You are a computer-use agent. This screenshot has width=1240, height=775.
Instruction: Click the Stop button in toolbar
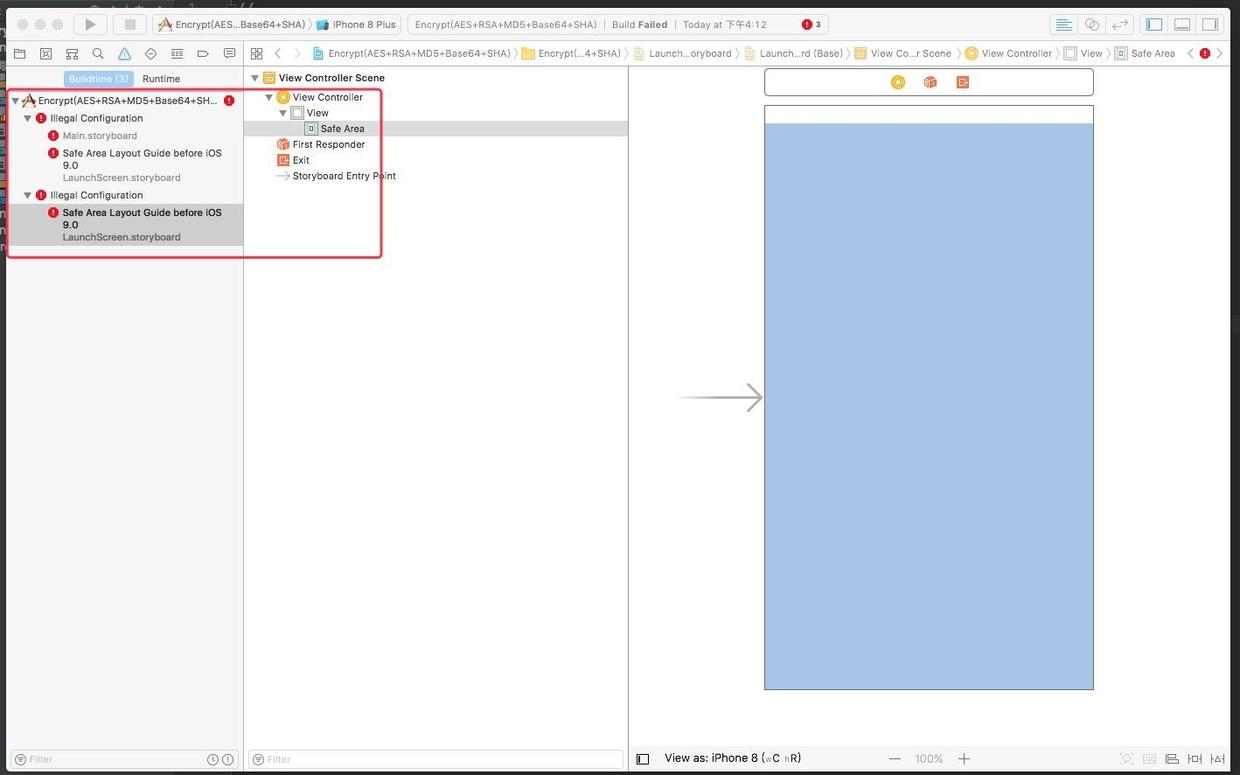(129, 24)
